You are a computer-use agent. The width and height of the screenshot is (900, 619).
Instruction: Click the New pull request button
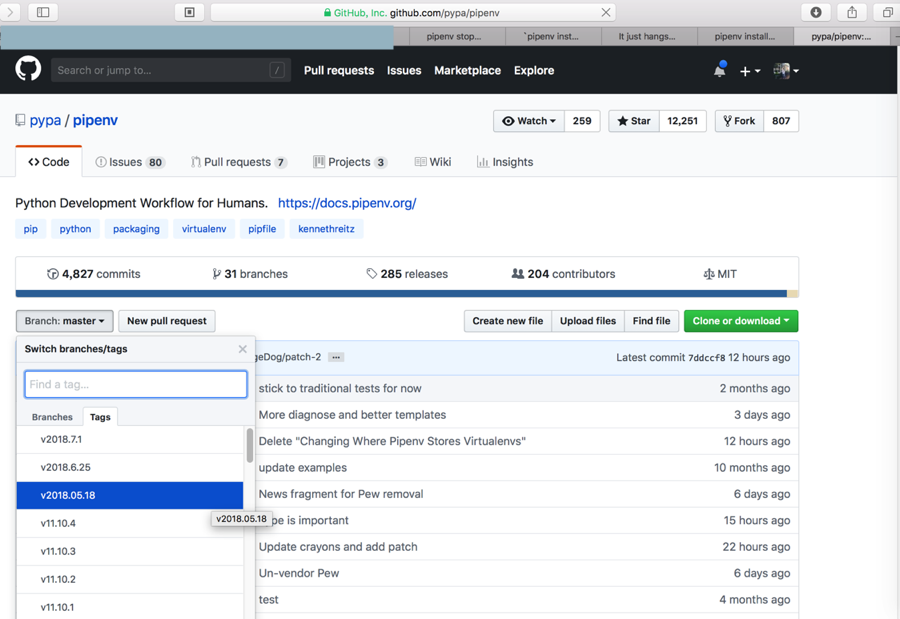(x=166, y=321)
